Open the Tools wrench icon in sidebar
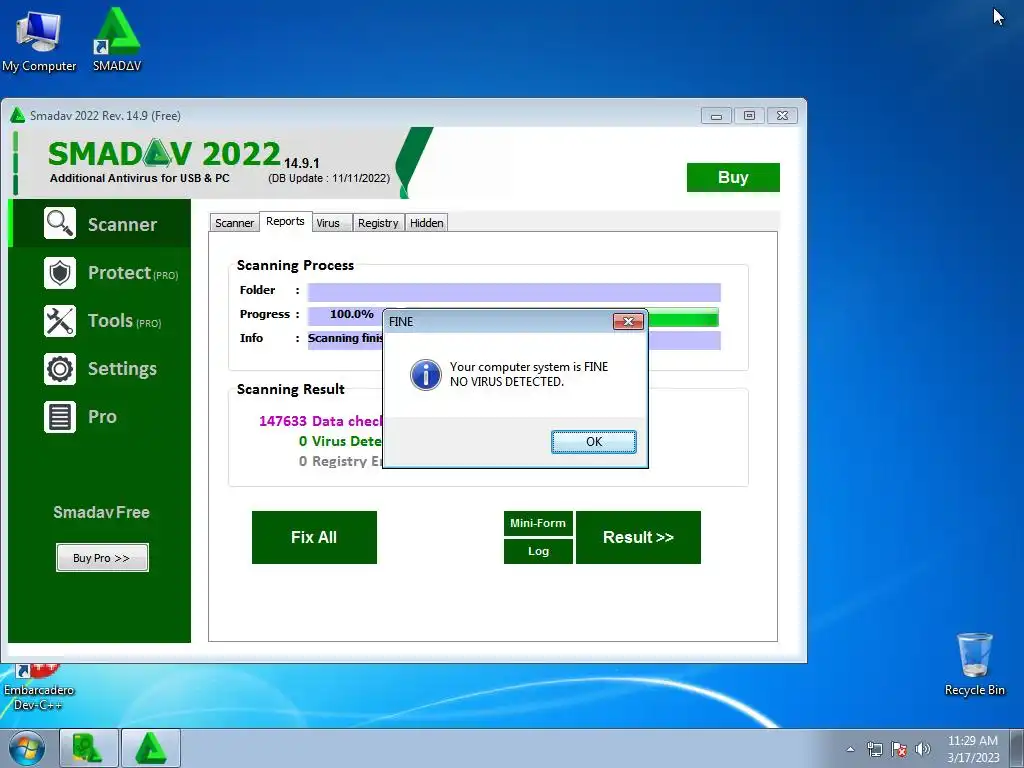Image resolution: width=1024 pixels, height=768 pixels. coord(60,321)
